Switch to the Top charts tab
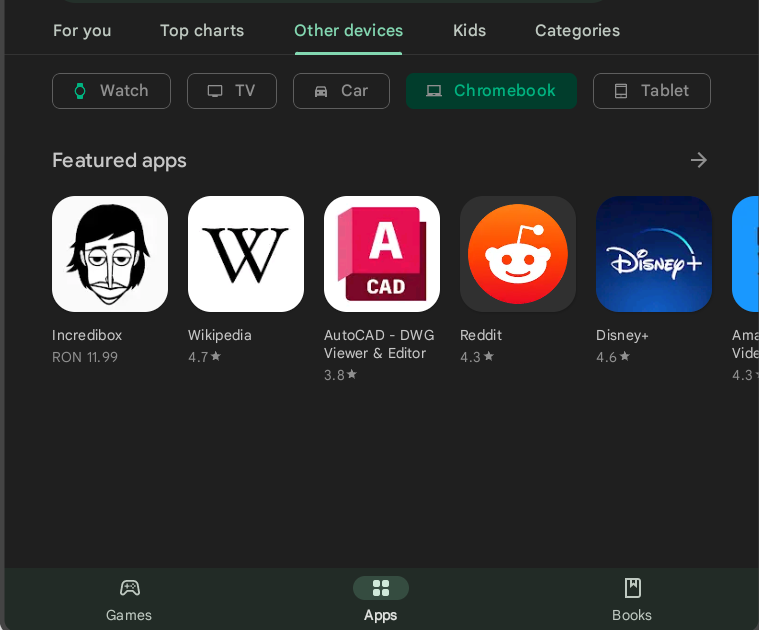759x630 pixels. [x=202, y=31]
